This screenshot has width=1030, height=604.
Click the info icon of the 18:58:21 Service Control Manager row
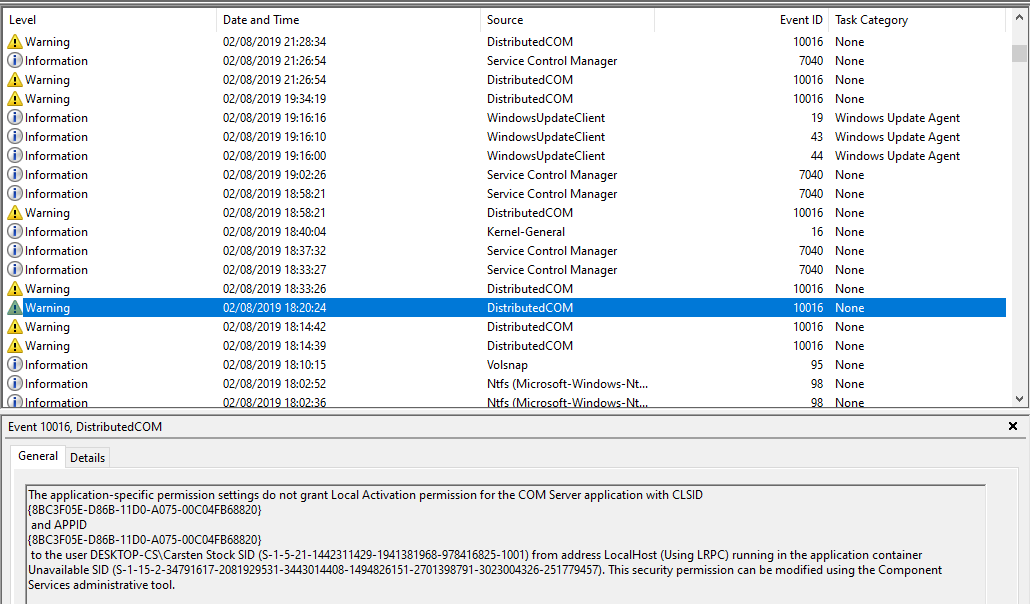click(14, 194)
